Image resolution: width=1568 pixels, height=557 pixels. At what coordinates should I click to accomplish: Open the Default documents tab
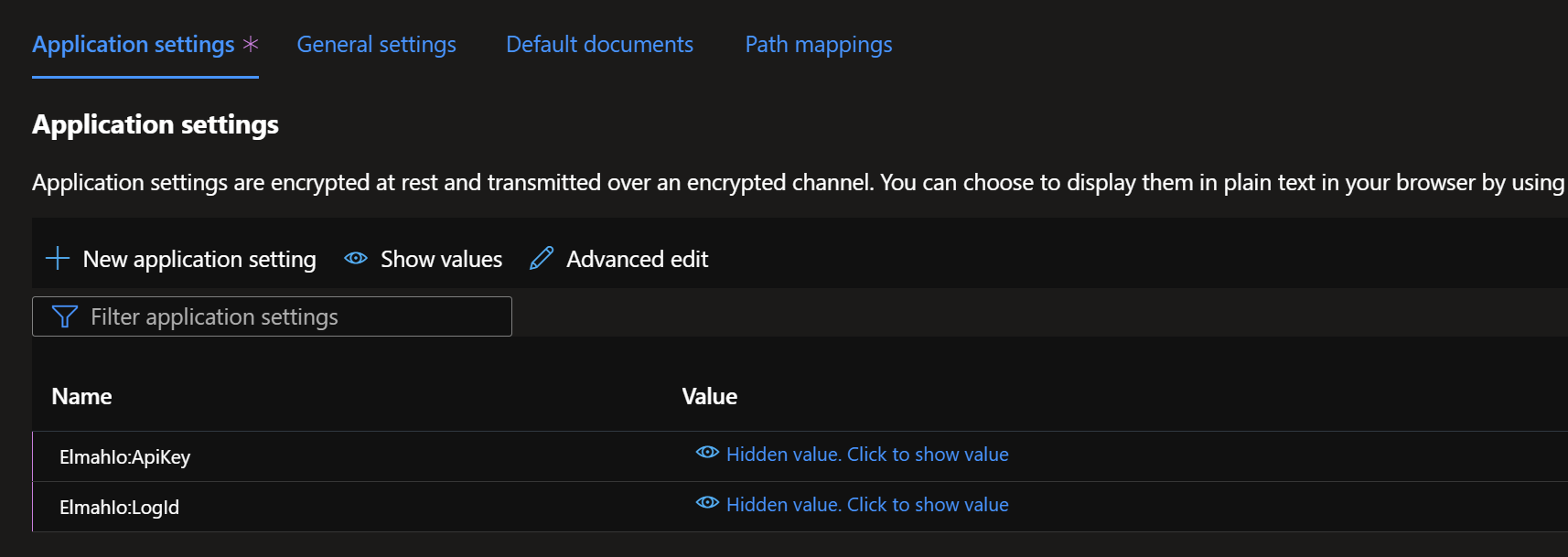(599, 45)
